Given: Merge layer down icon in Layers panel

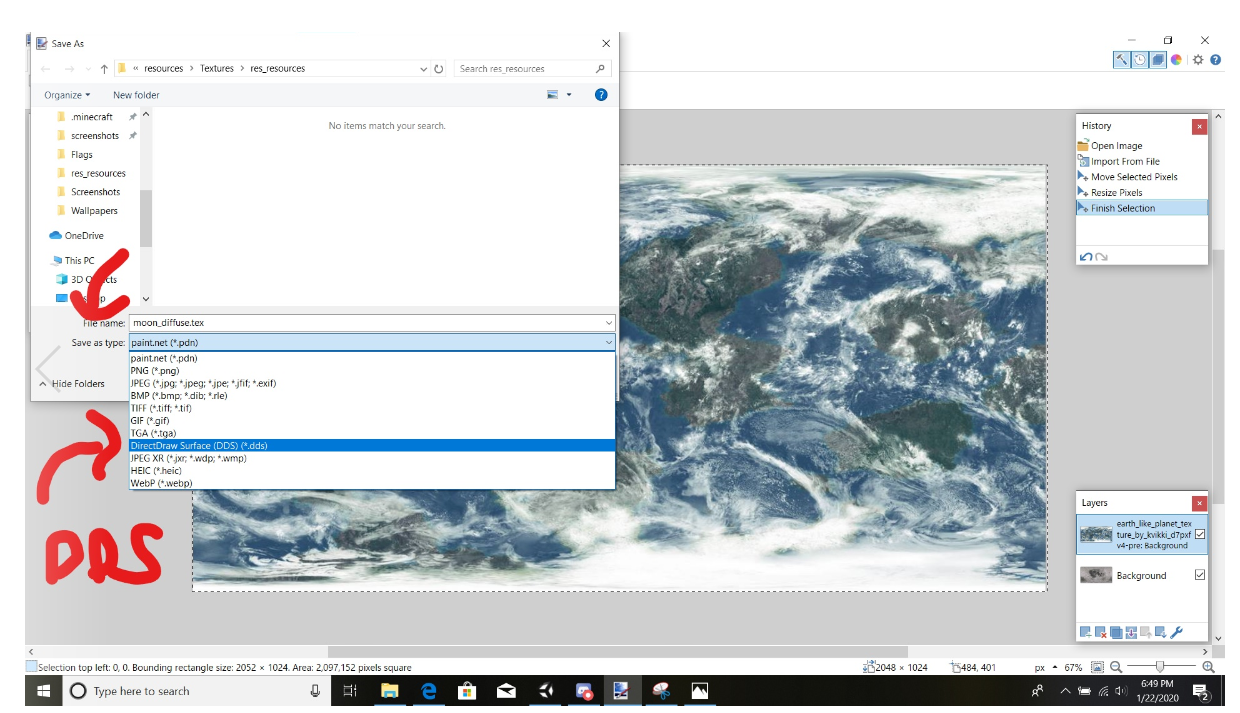Looking at the screenshot, I should tap(1130, 632).
